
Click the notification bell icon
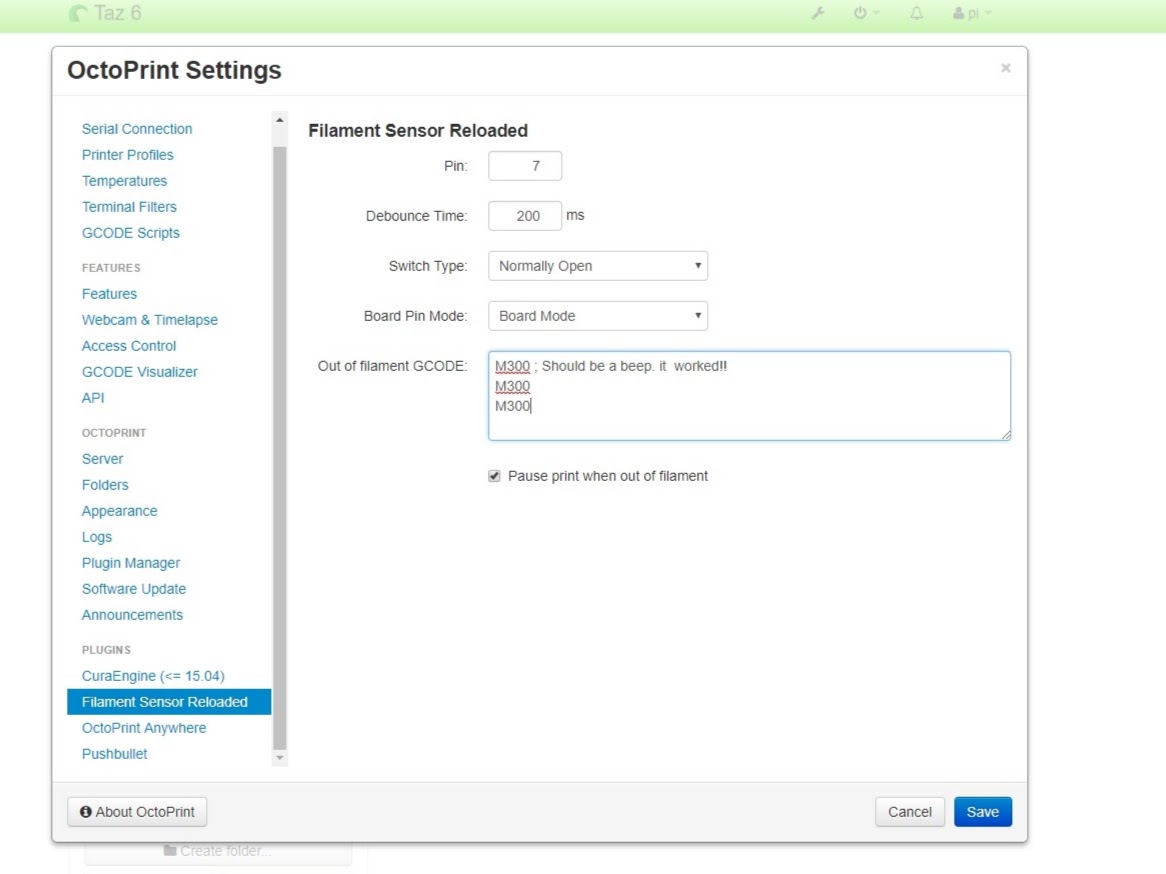tap(916, 13)
